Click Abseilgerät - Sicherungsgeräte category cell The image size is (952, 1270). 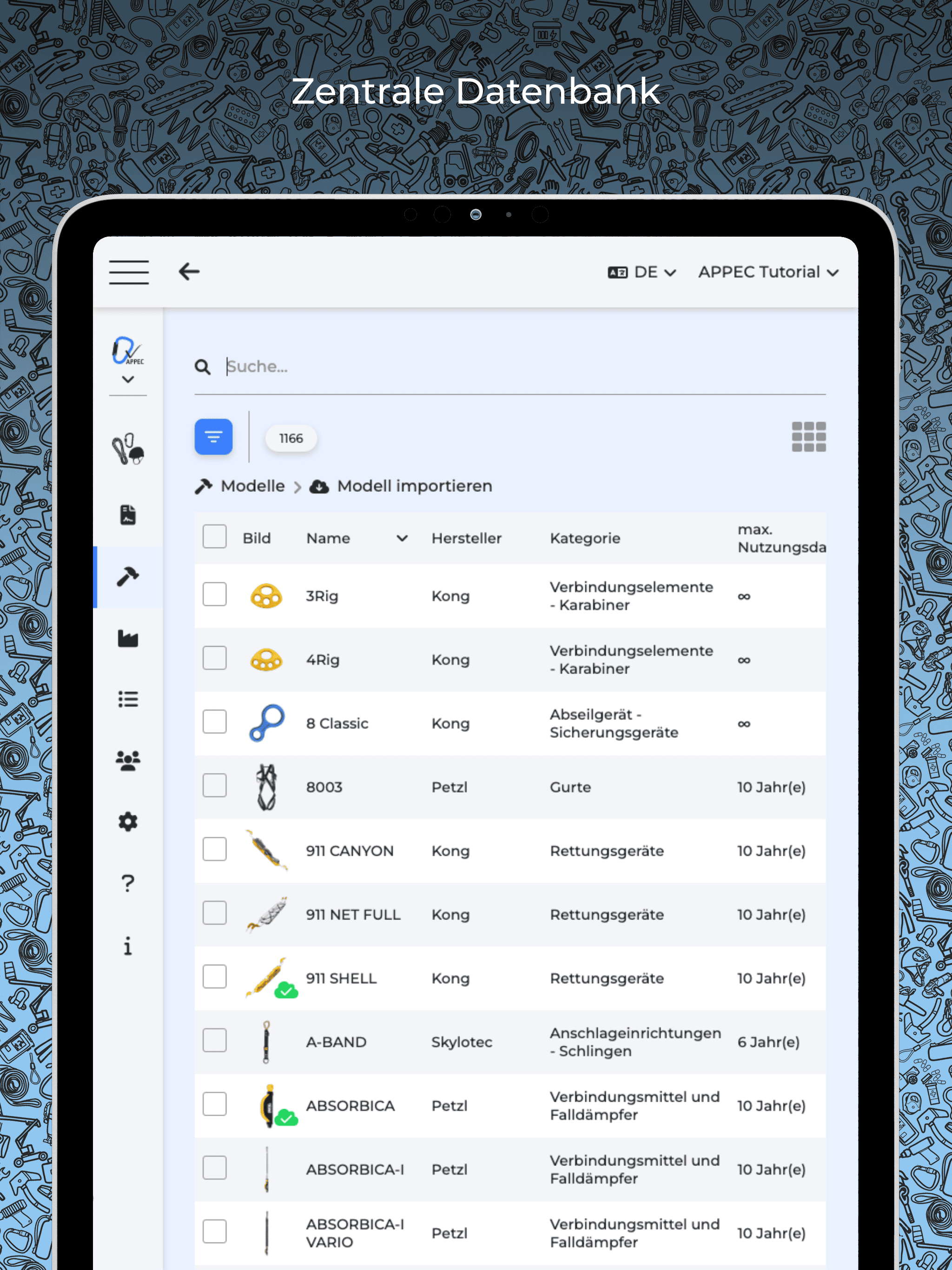615,723
